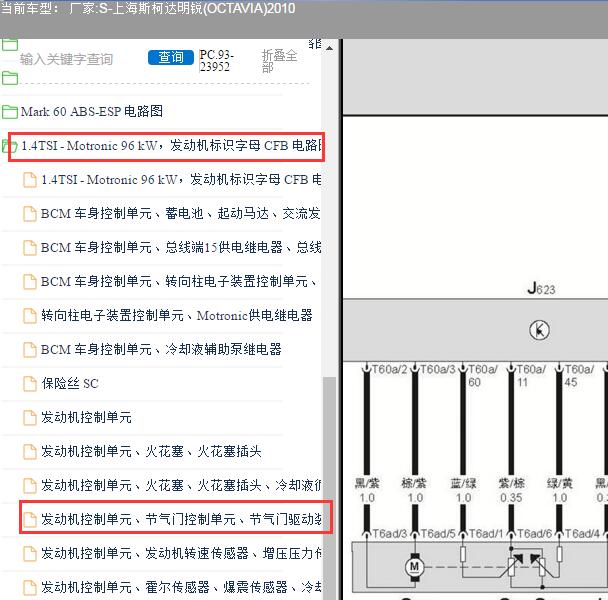Click the T60a/3 connector pin label
Viewport: 608px width, 600px height.
point(438,369)
